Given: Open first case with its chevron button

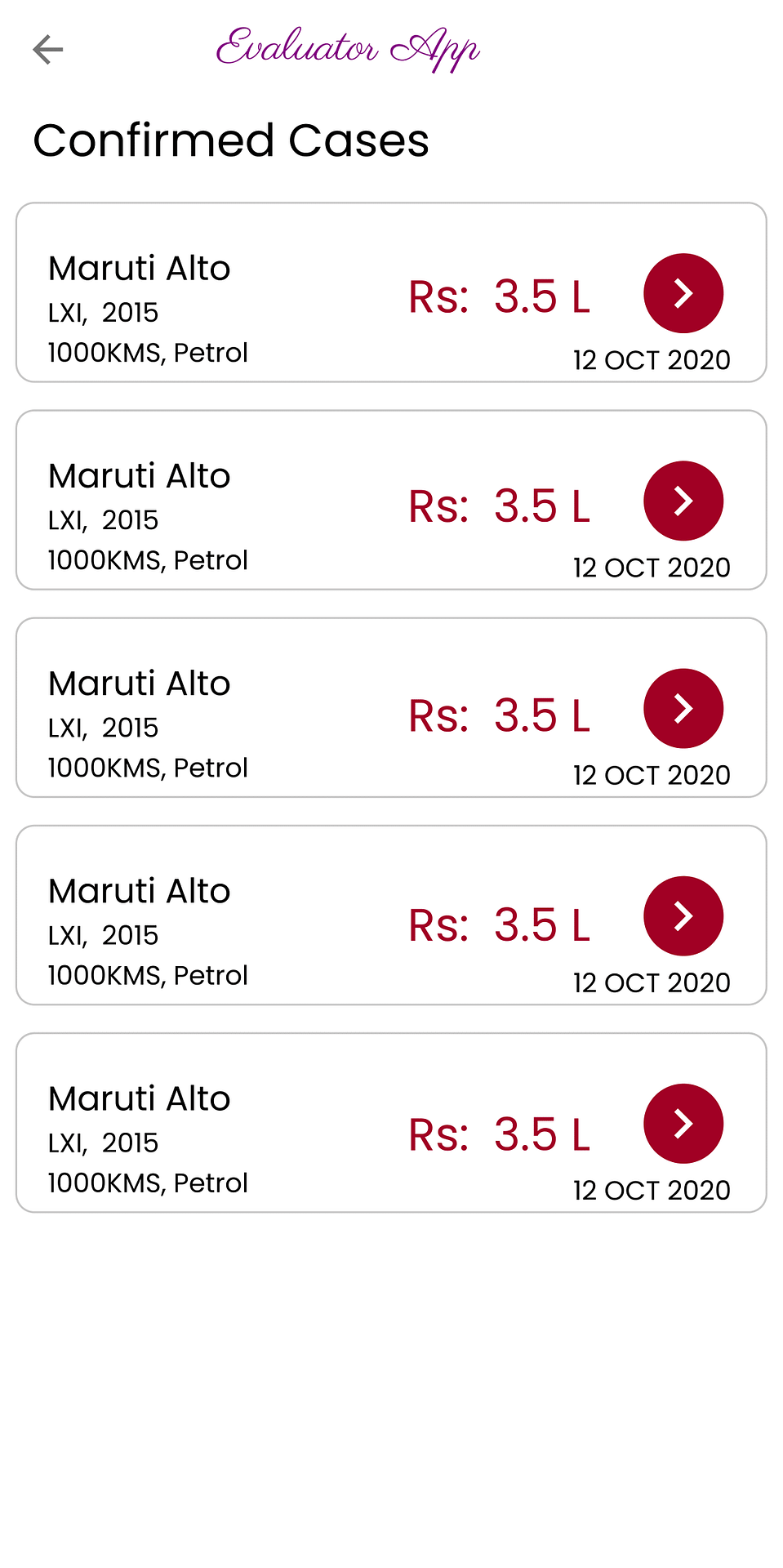Looking at the screenshot, I should (x=683, y=293).
